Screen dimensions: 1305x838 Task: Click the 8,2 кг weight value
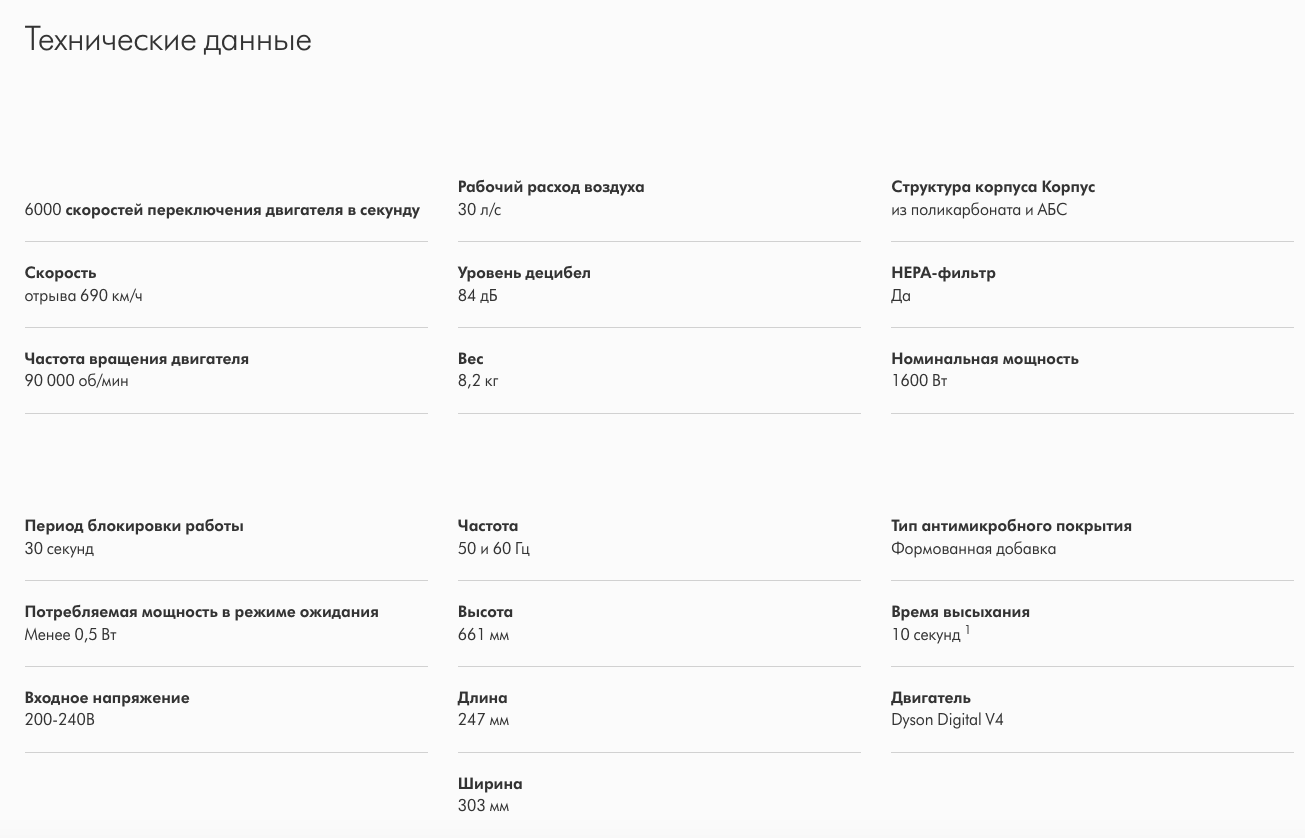[478, 381]
